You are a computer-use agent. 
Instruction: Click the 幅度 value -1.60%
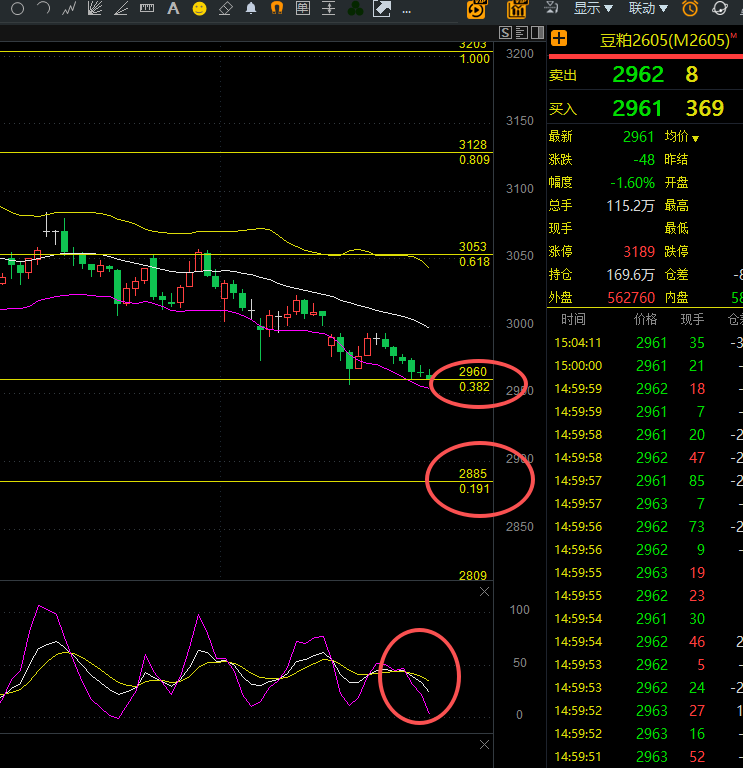point(632,183)
